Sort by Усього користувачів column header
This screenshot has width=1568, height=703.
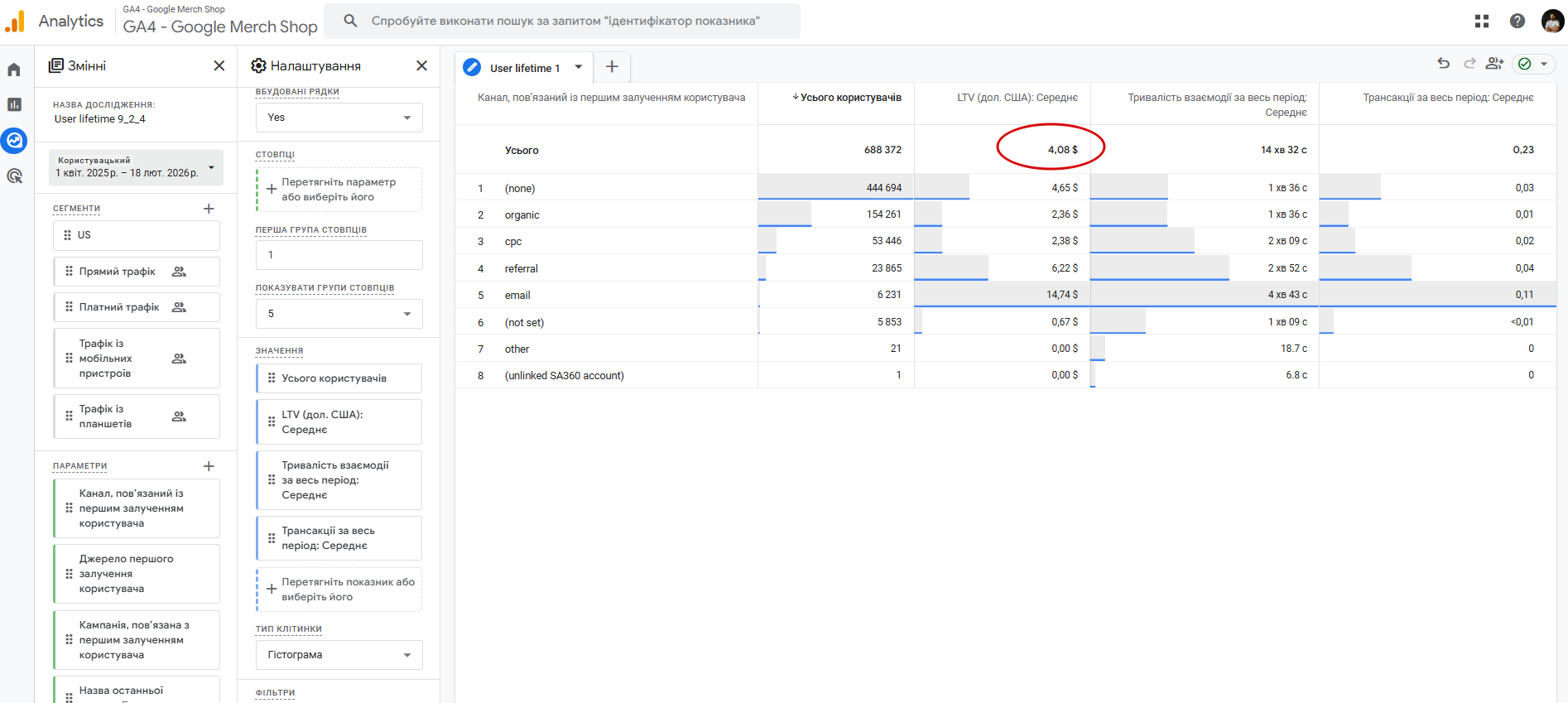click(x=849, y=98)
